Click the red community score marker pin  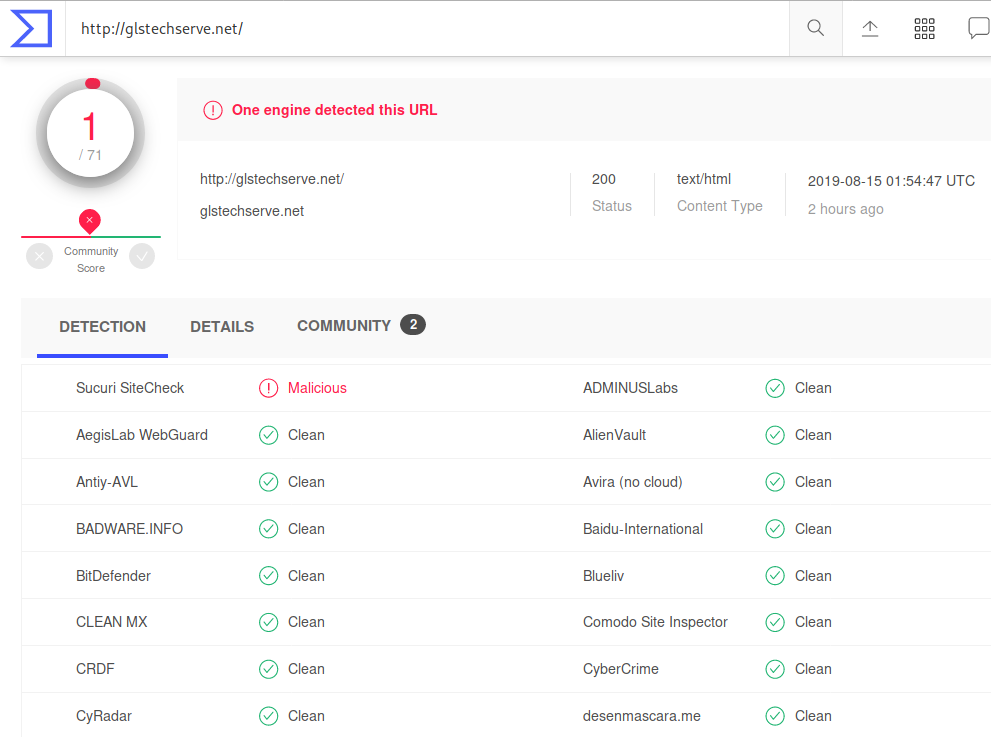point(90,221)
